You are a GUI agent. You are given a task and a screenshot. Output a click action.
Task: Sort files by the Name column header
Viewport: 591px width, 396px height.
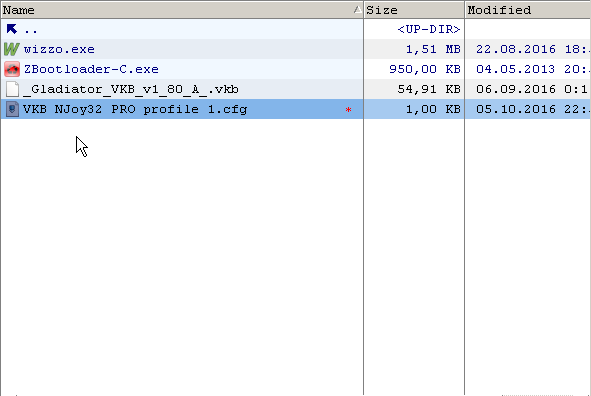click(x=182, y=10)
